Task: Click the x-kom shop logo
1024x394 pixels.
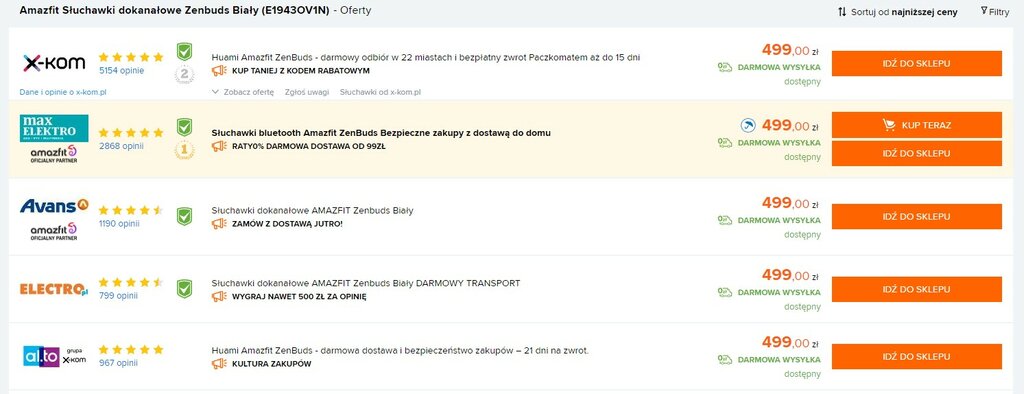Action: (x=54, y=63)
